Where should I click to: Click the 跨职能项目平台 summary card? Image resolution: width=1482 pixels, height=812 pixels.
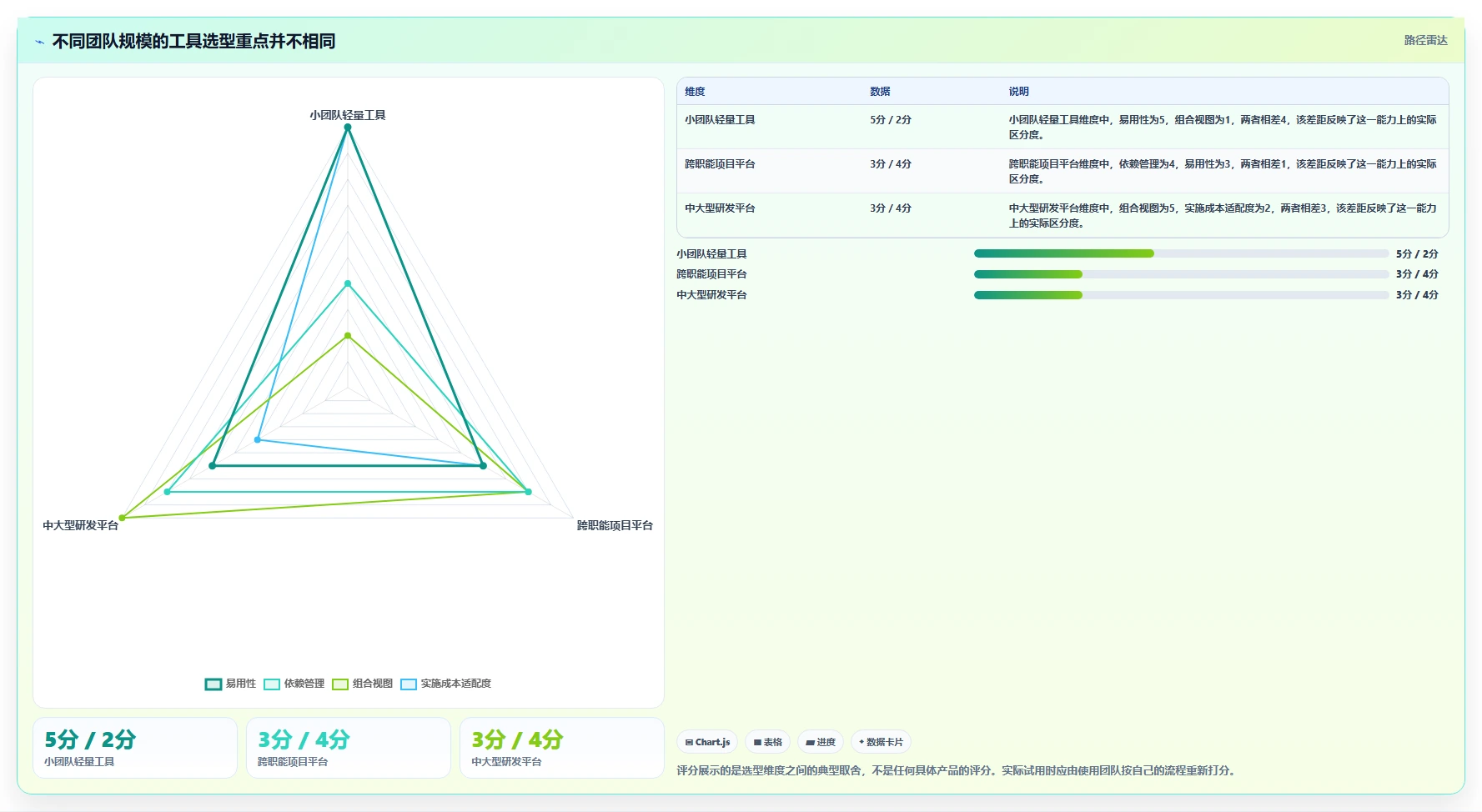pos(349,748)
